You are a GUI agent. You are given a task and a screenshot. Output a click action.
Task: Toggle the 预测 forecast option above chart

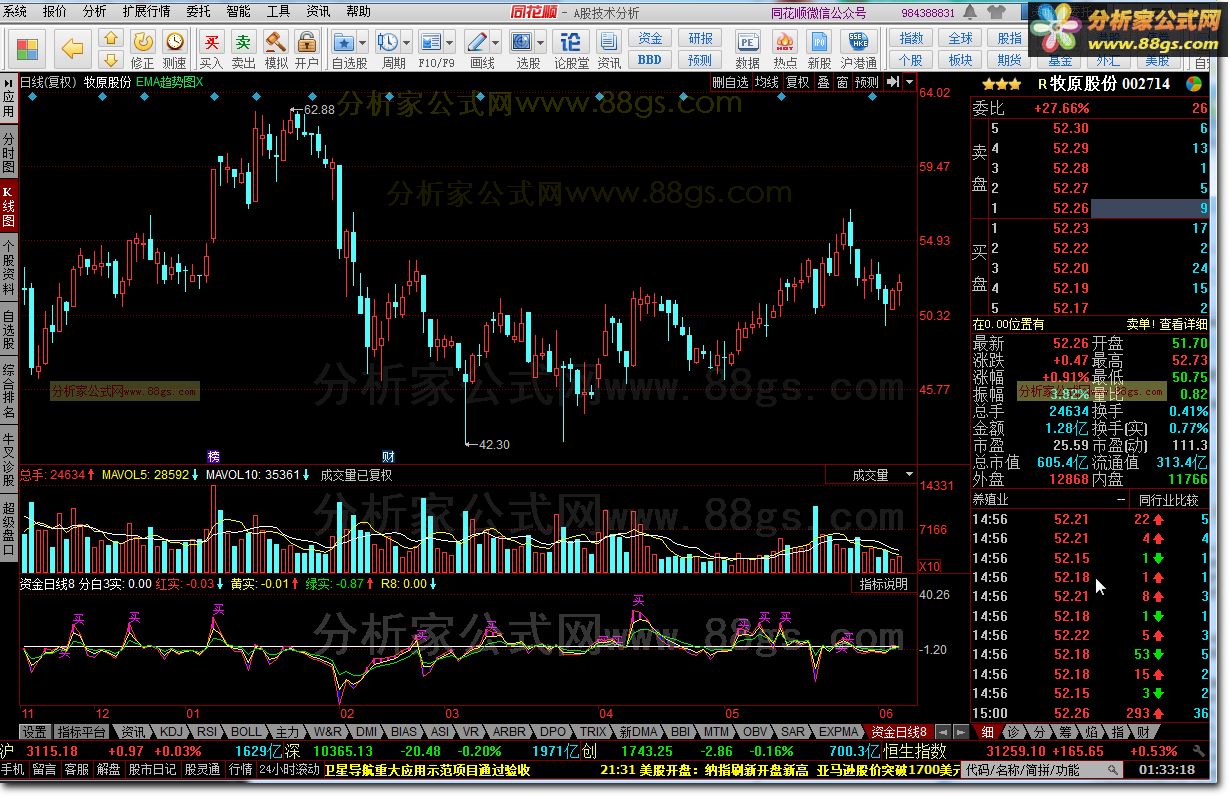pyautogui.click(x=866, y=82)
